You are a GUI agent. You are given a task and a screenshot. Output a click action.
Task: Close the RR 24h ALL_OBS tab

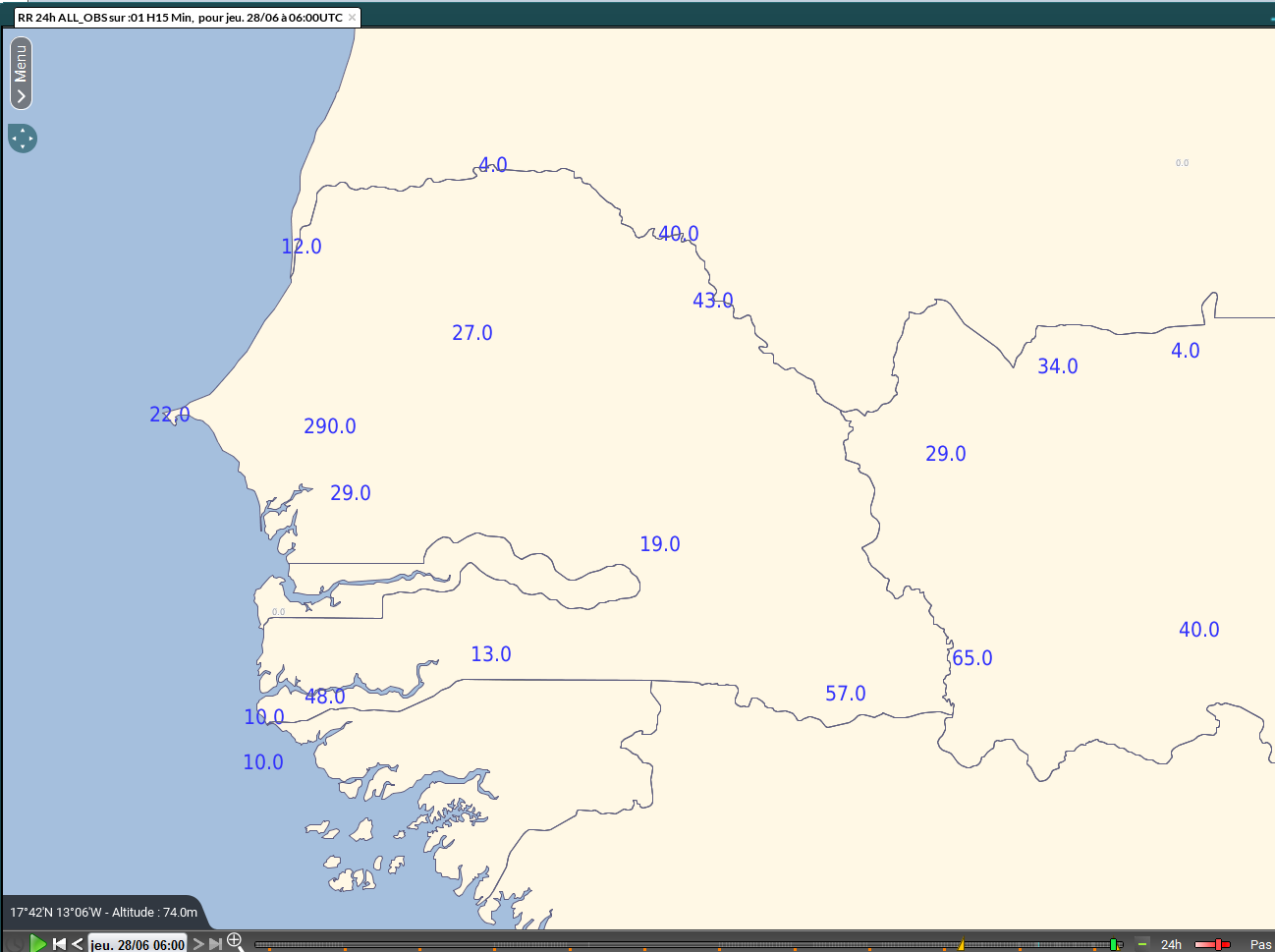tap(352, 18)
